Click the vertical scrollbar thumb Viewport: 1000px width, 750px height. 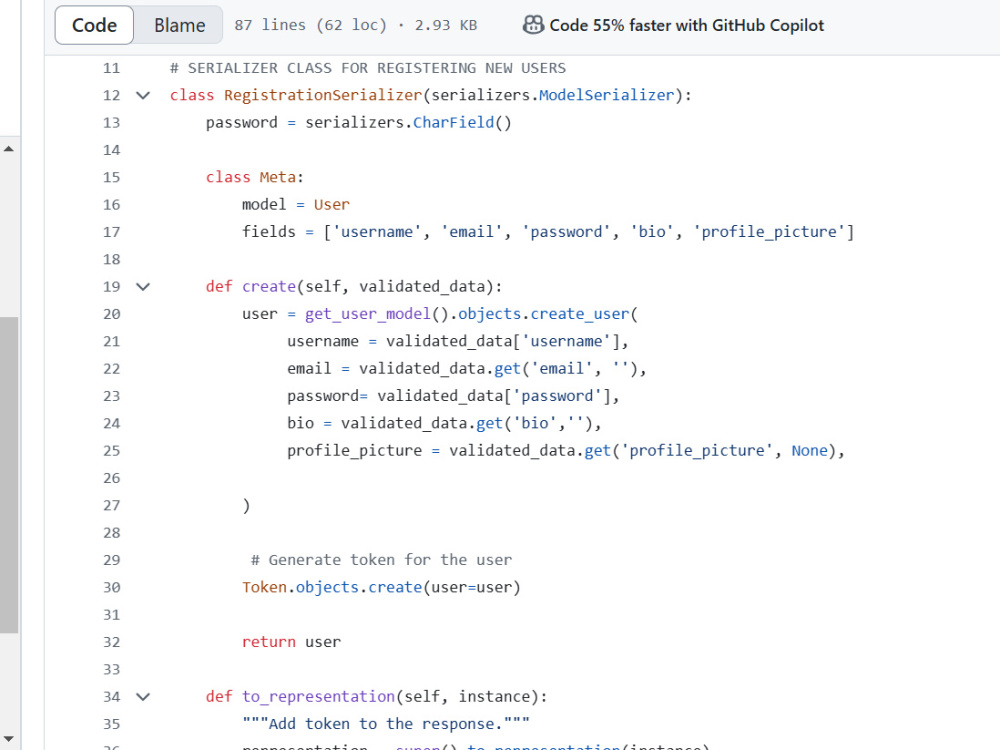(x=9, y=474)
